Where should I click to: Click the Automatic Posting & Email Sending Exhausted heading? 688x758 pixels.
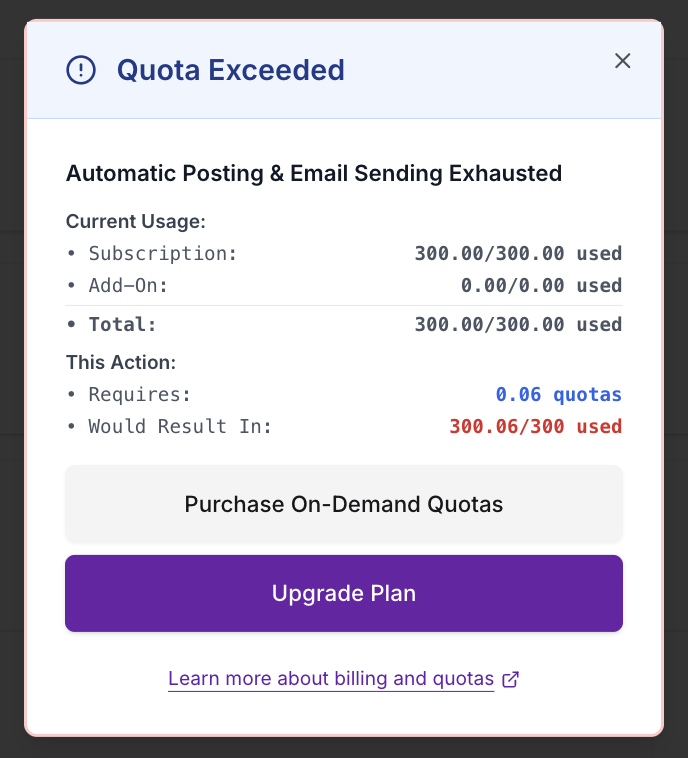point(314,174)
